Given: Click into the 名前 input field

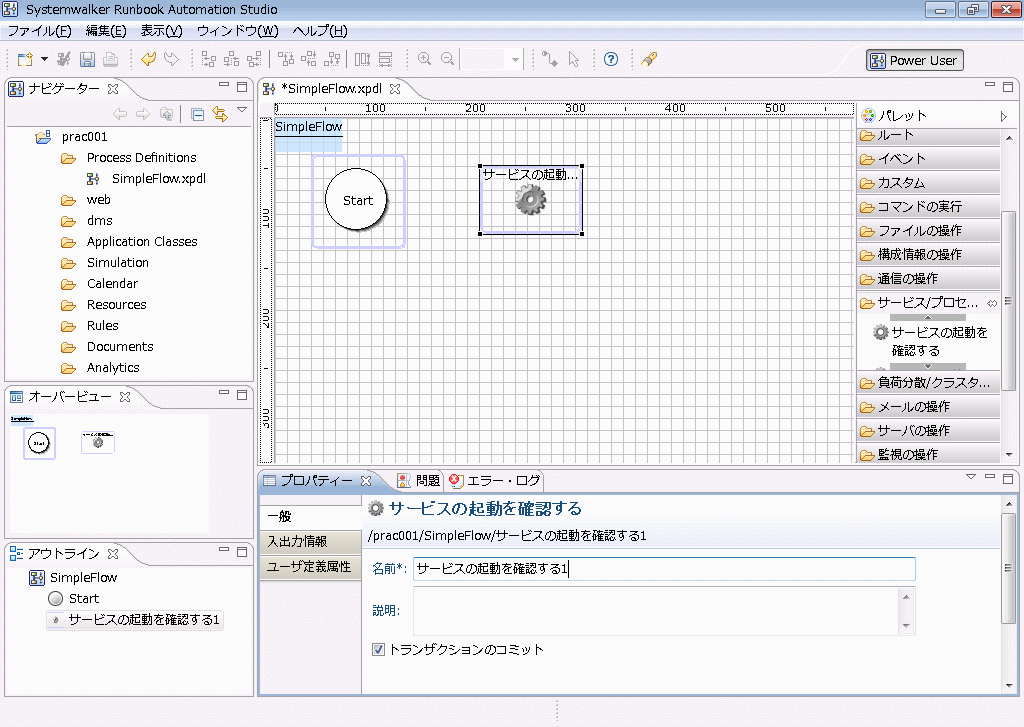Looking at the screenshot, I should [x=664, y=568].
